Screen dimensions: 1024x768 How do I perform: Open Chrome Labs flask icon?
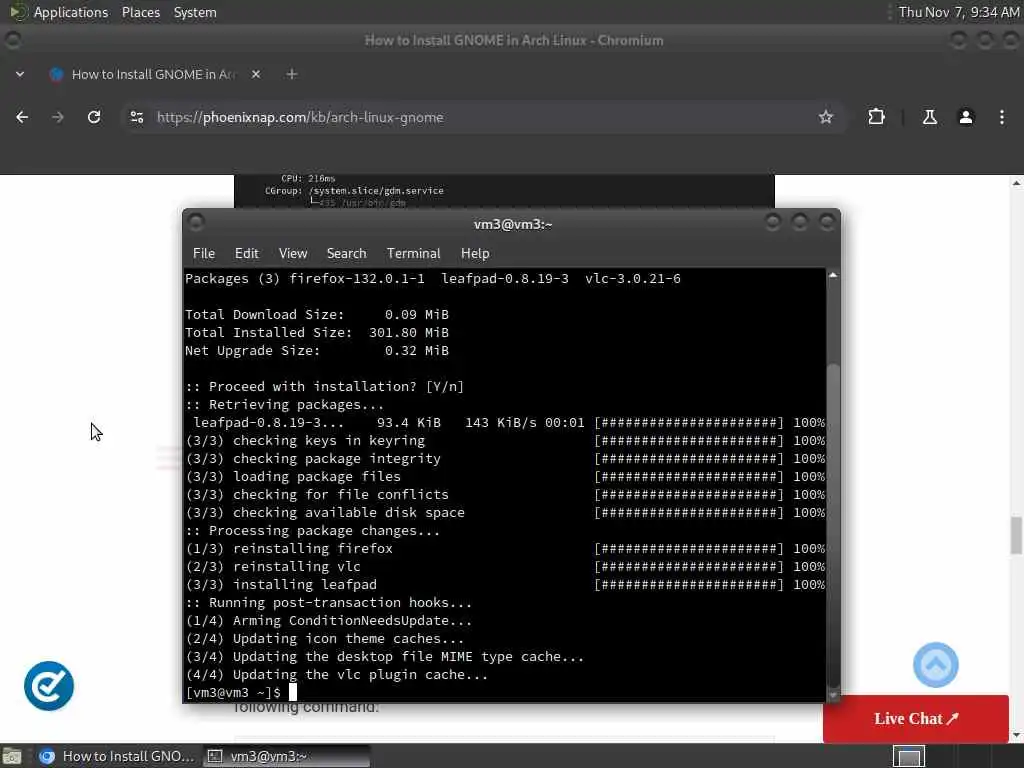coord(929,117)
